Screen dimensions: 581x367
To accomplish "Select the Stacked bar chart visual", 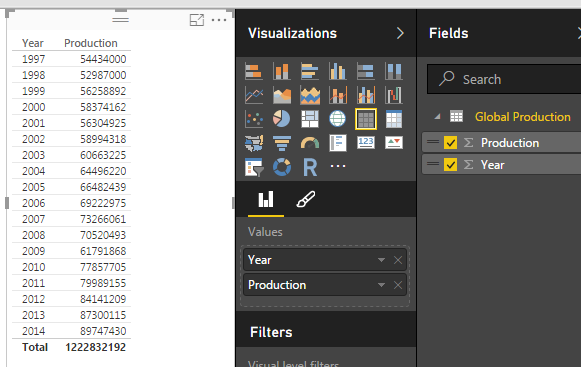I will [x=254, y=71].
